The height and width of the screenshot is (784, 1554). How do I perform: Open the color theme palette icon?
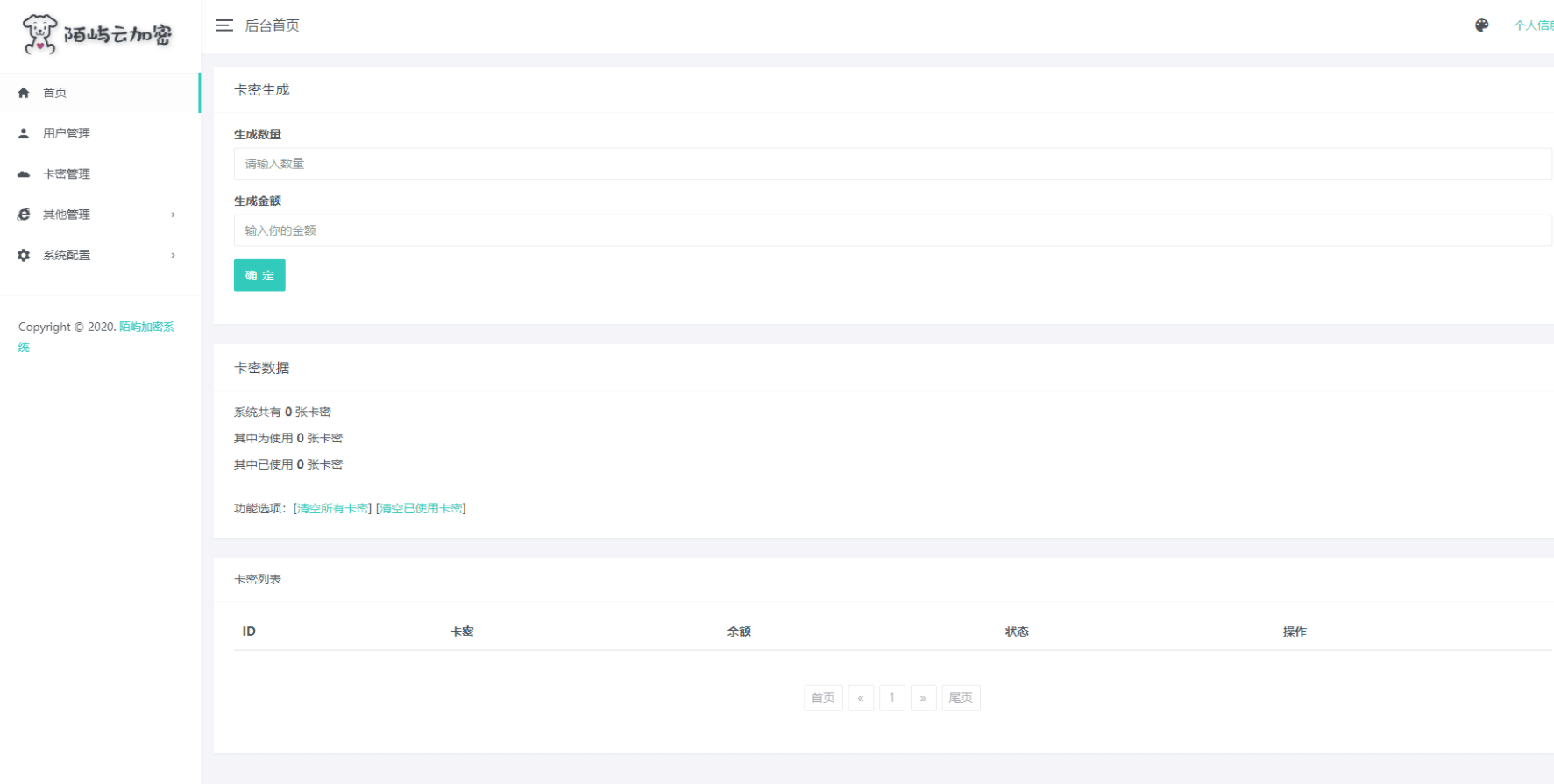(1481, 25)
